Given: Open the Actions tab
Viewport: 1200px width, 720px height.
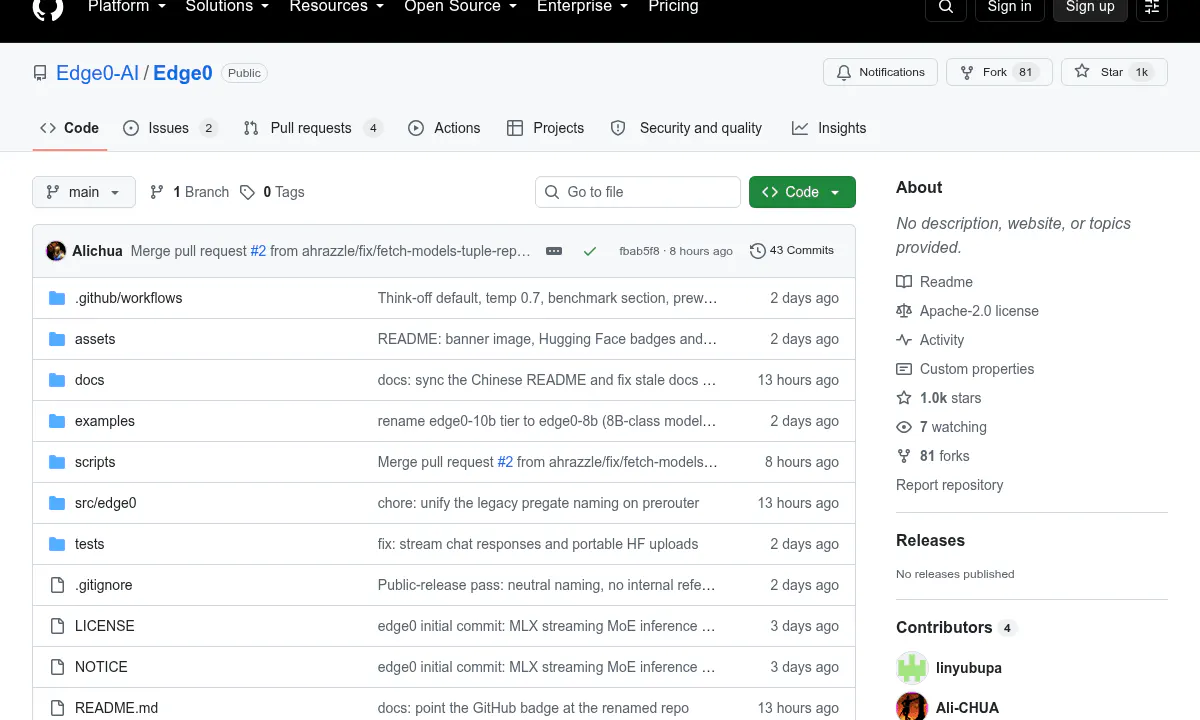Looking at the screenshot, I should point(444,128).
